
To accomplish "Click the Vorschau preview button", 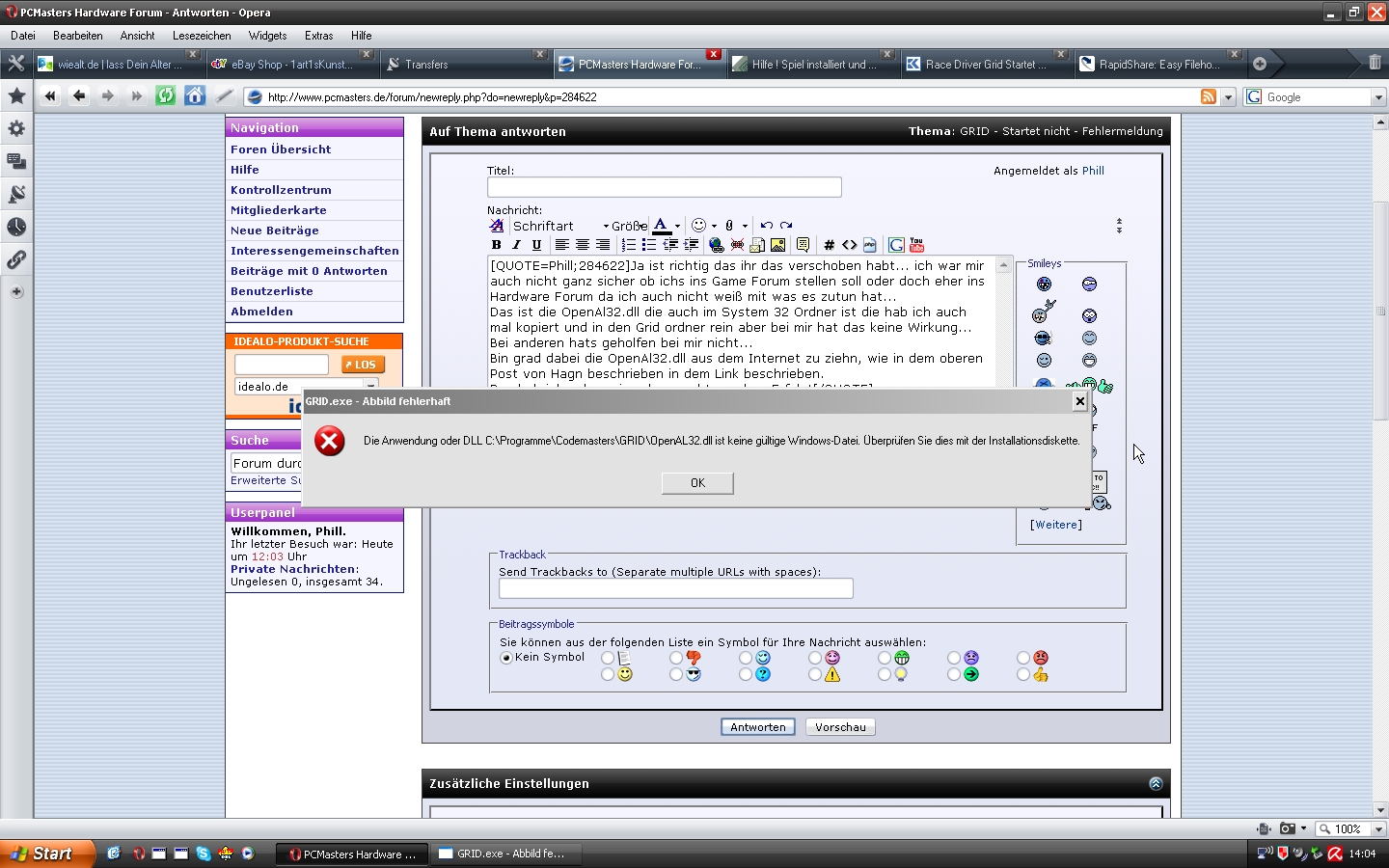I will coord(840,727).
